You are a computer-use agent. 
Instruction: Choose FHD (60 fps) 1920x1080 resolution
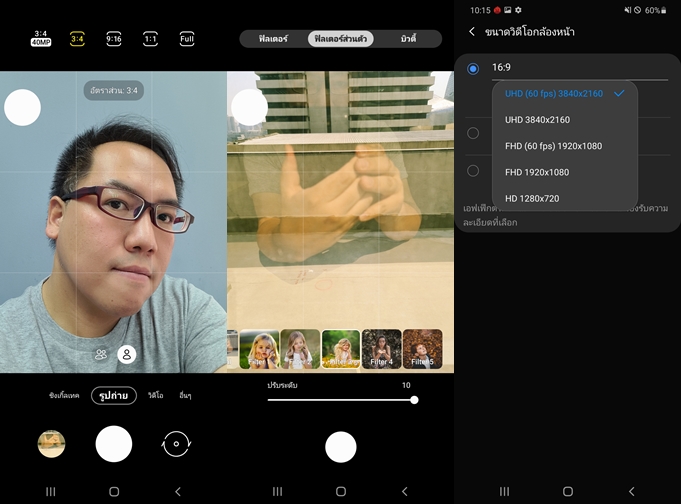pos(553,146)
